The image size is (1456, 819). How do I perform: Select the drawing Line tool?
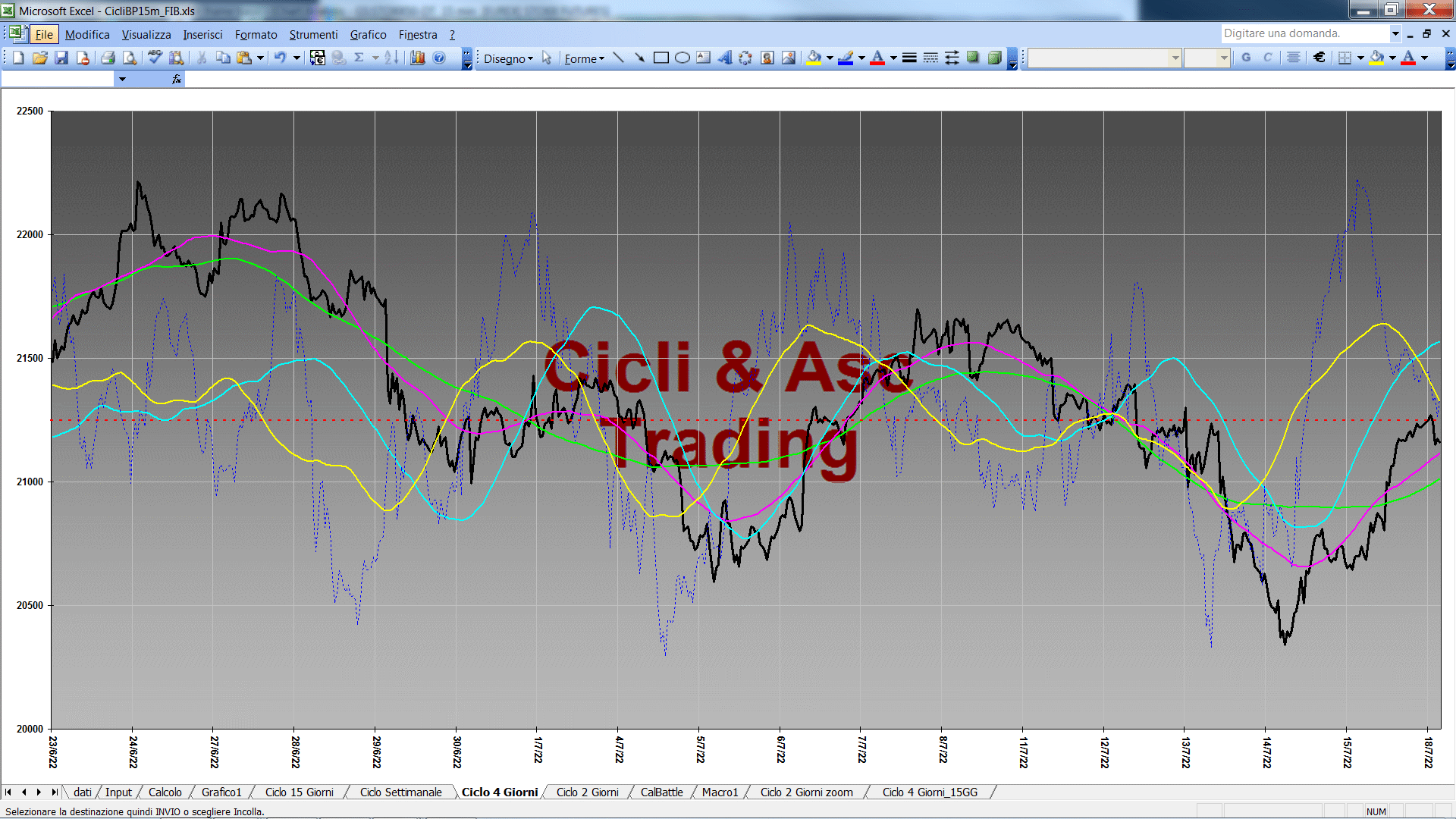pyautogui.click(x=619, y=58)
